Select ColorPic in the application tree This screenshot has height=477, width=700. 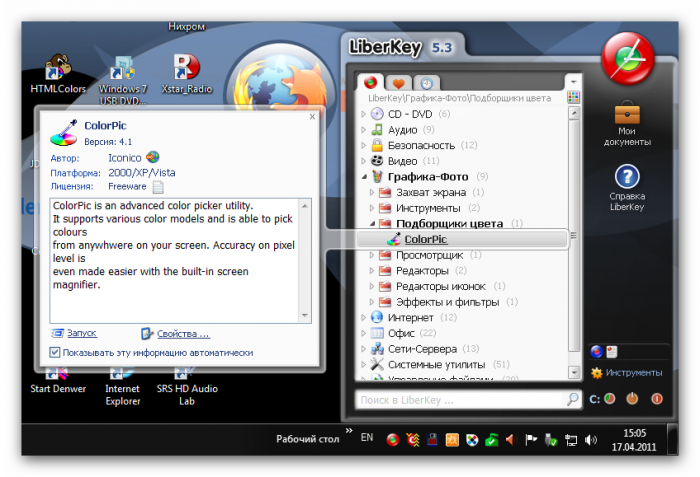[x=425, y=239]
